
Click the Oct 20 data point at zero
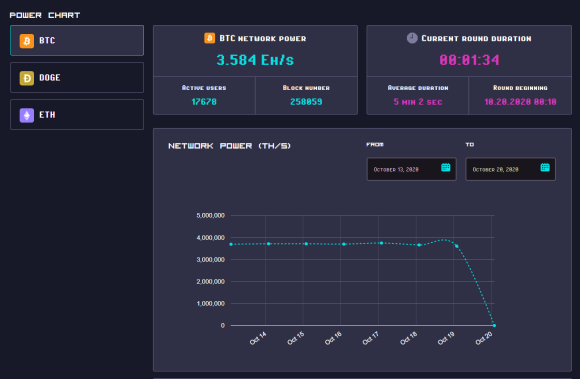point(494,325)
